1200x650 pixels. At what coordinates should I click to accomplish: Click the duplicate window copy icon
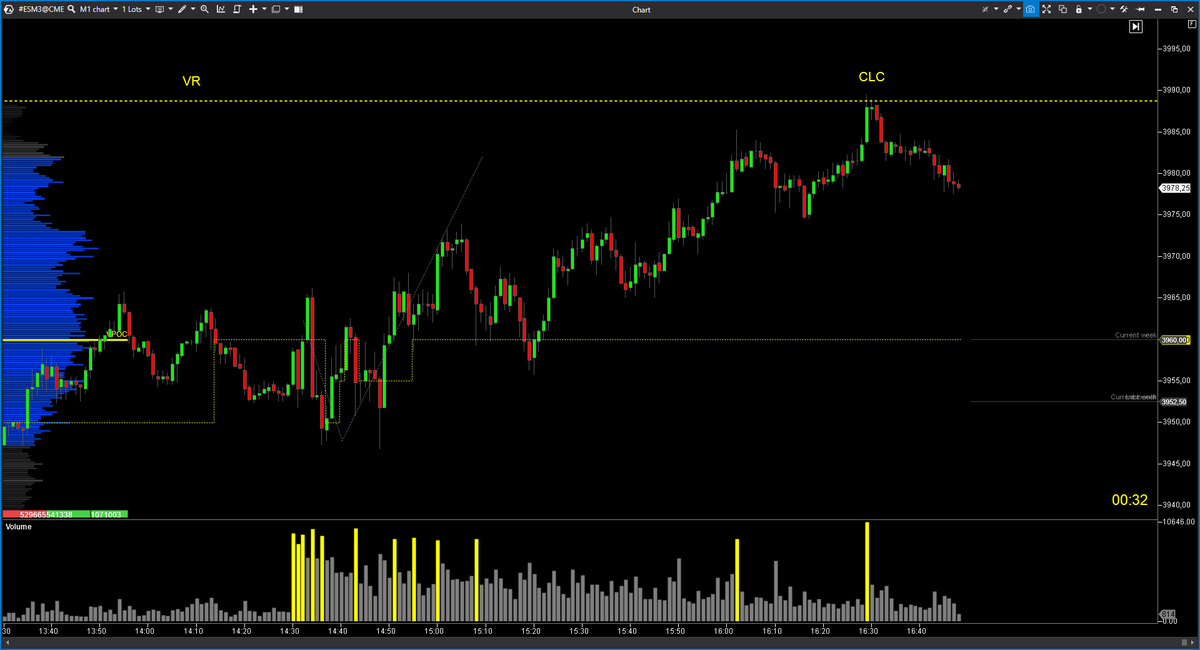coord(1063,9)
